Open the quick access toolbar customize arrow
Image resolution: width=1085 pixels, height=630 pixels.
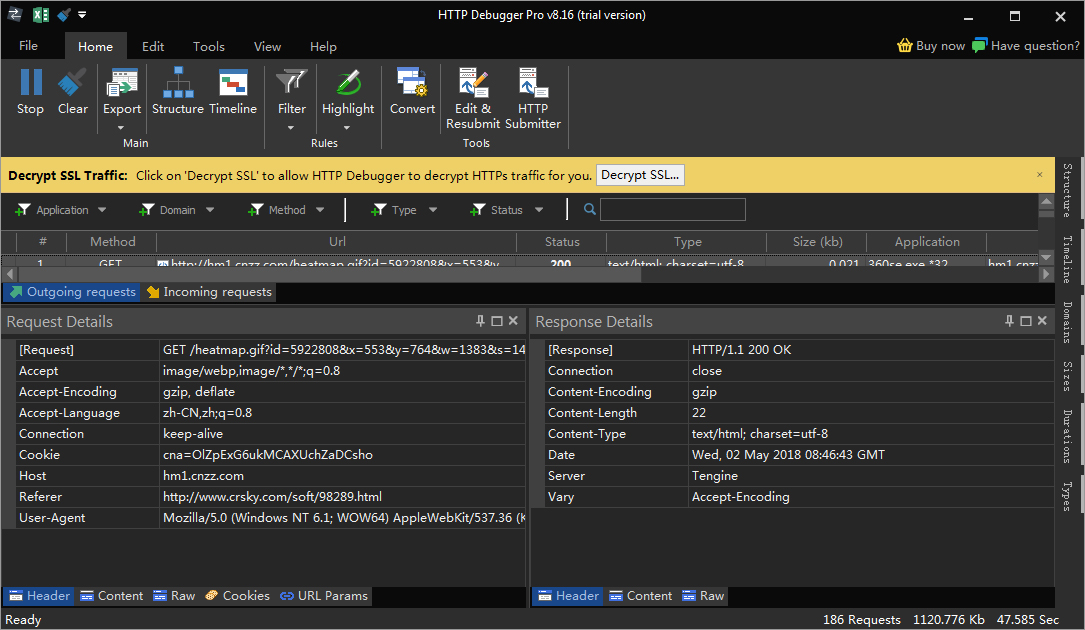coord(82,15)
